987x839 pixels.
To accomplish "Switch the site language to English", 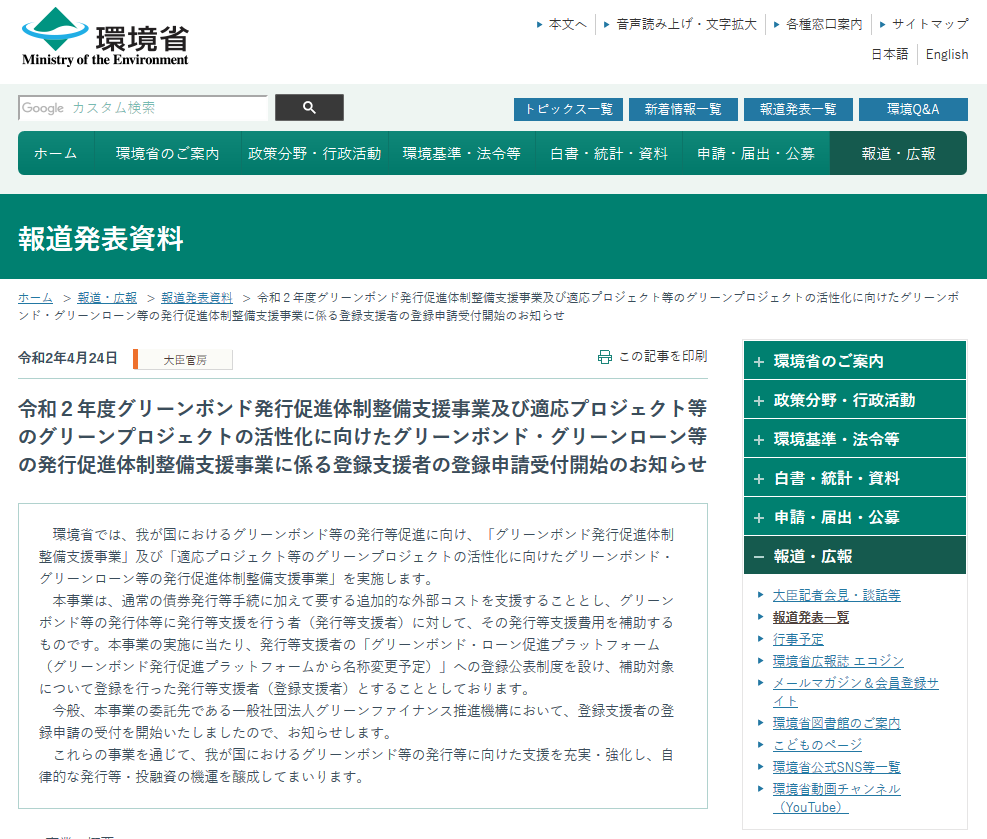I will (946, 54).
